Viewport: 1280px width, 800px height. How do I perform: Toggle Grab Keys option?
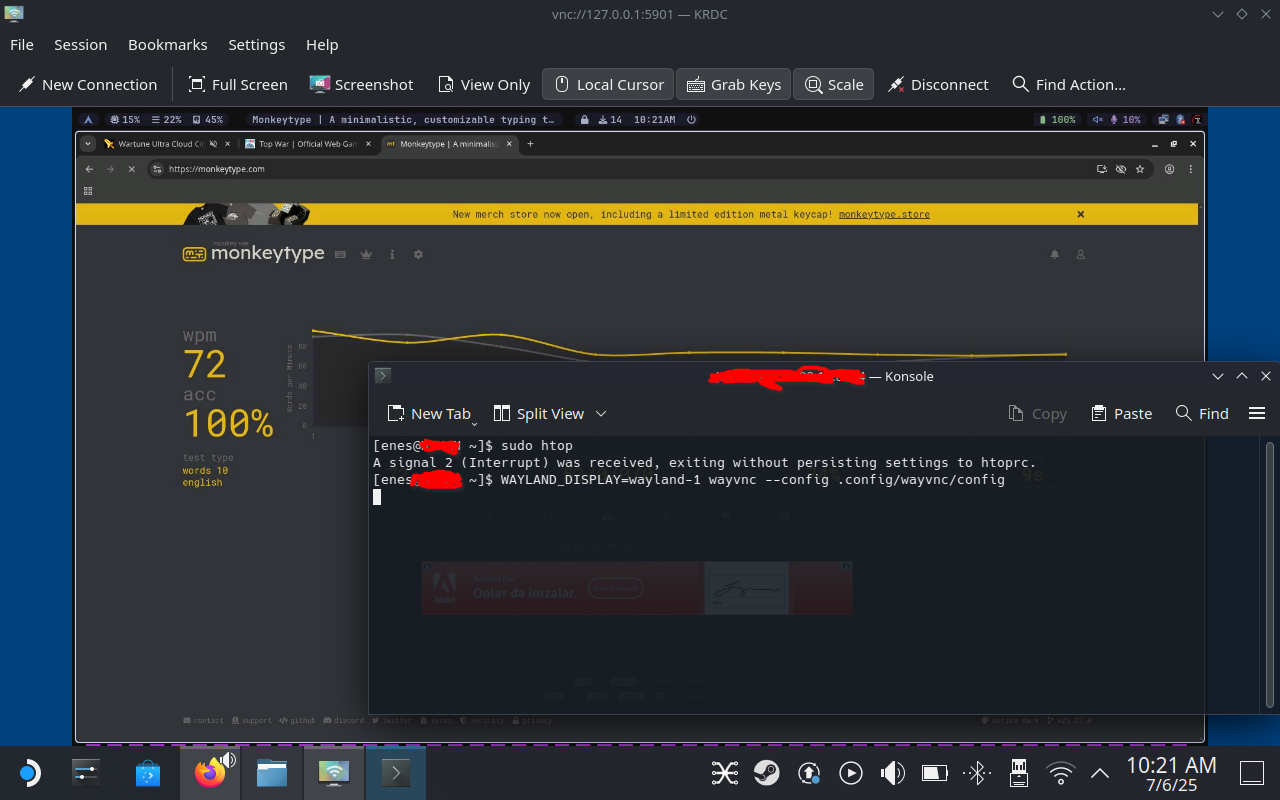733,85
